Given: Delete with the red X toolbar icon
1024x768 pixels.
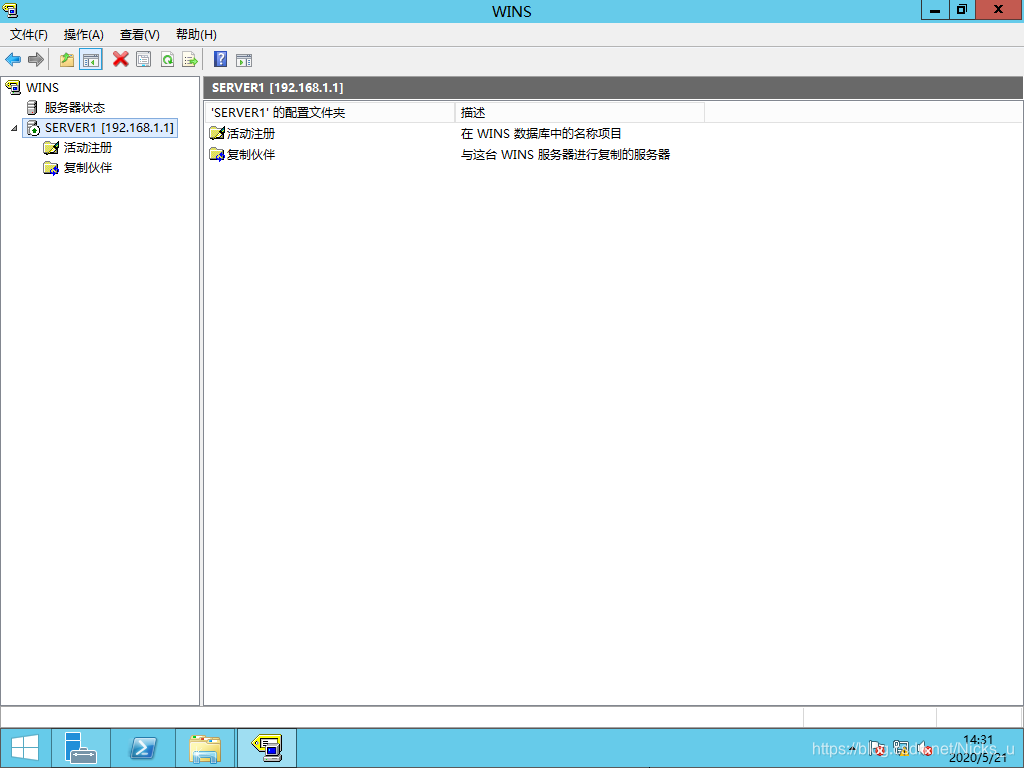Looking at the screenshot, I should 120,59.
